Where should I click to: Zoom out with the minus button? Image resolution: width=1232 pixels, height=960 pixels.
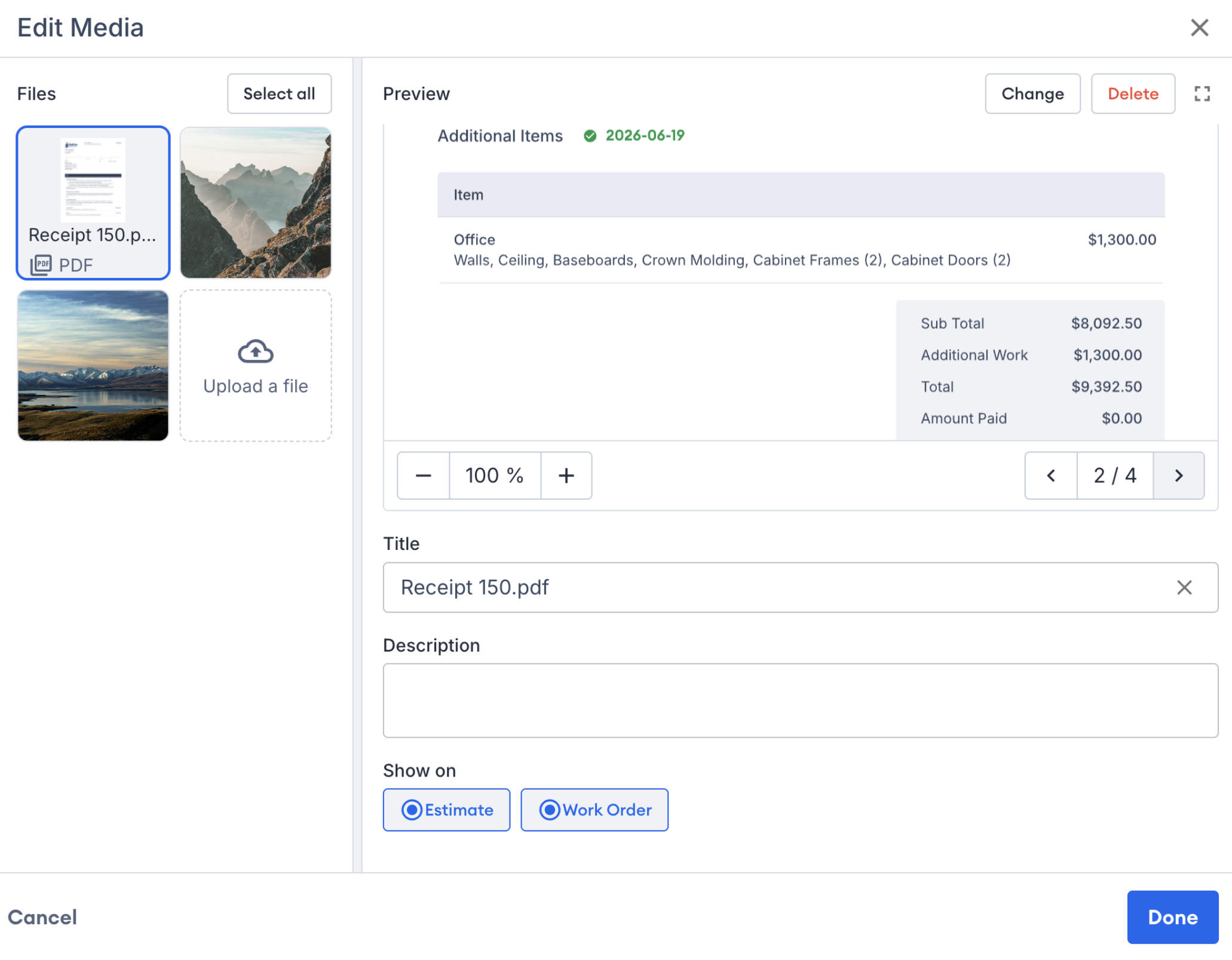click(423, 475)
